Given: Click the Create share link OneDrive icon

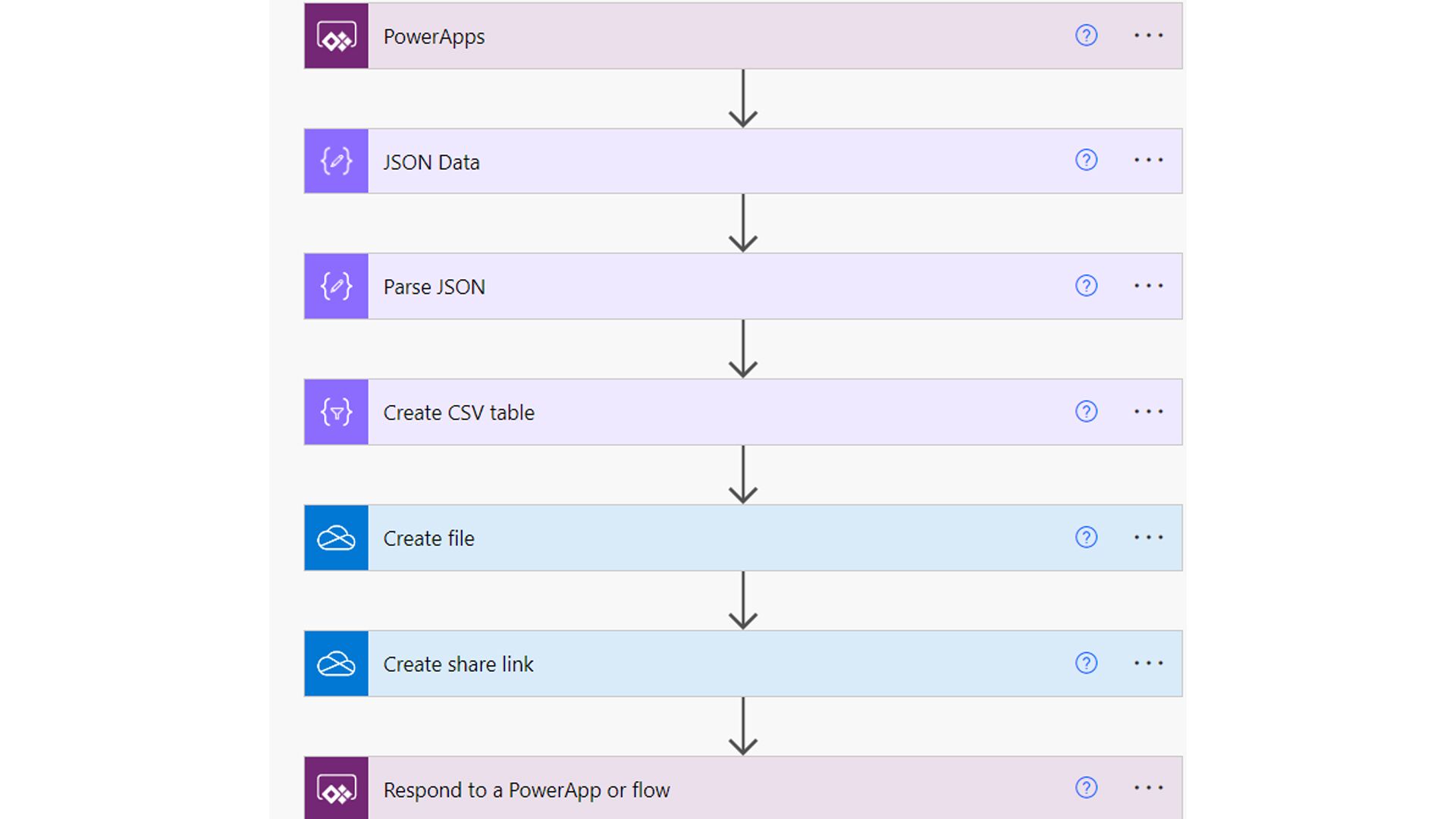Looking at the screenshot, I should click(336, 664).
